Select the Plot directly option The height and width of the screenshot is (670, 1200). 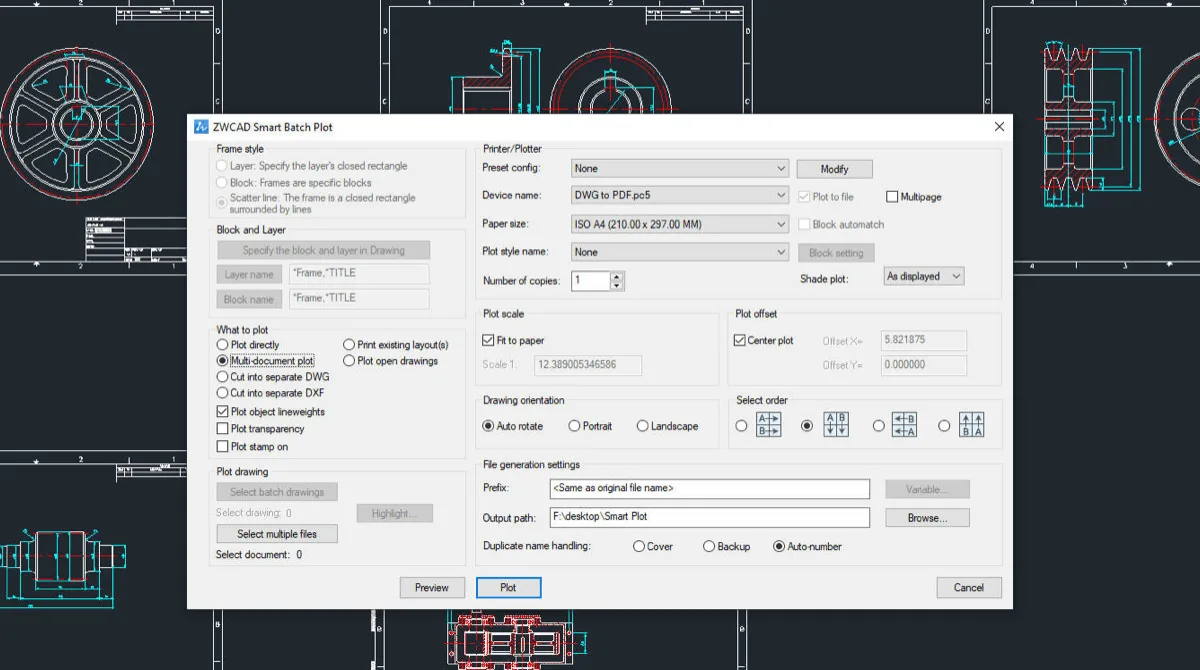tap(222, 345)
